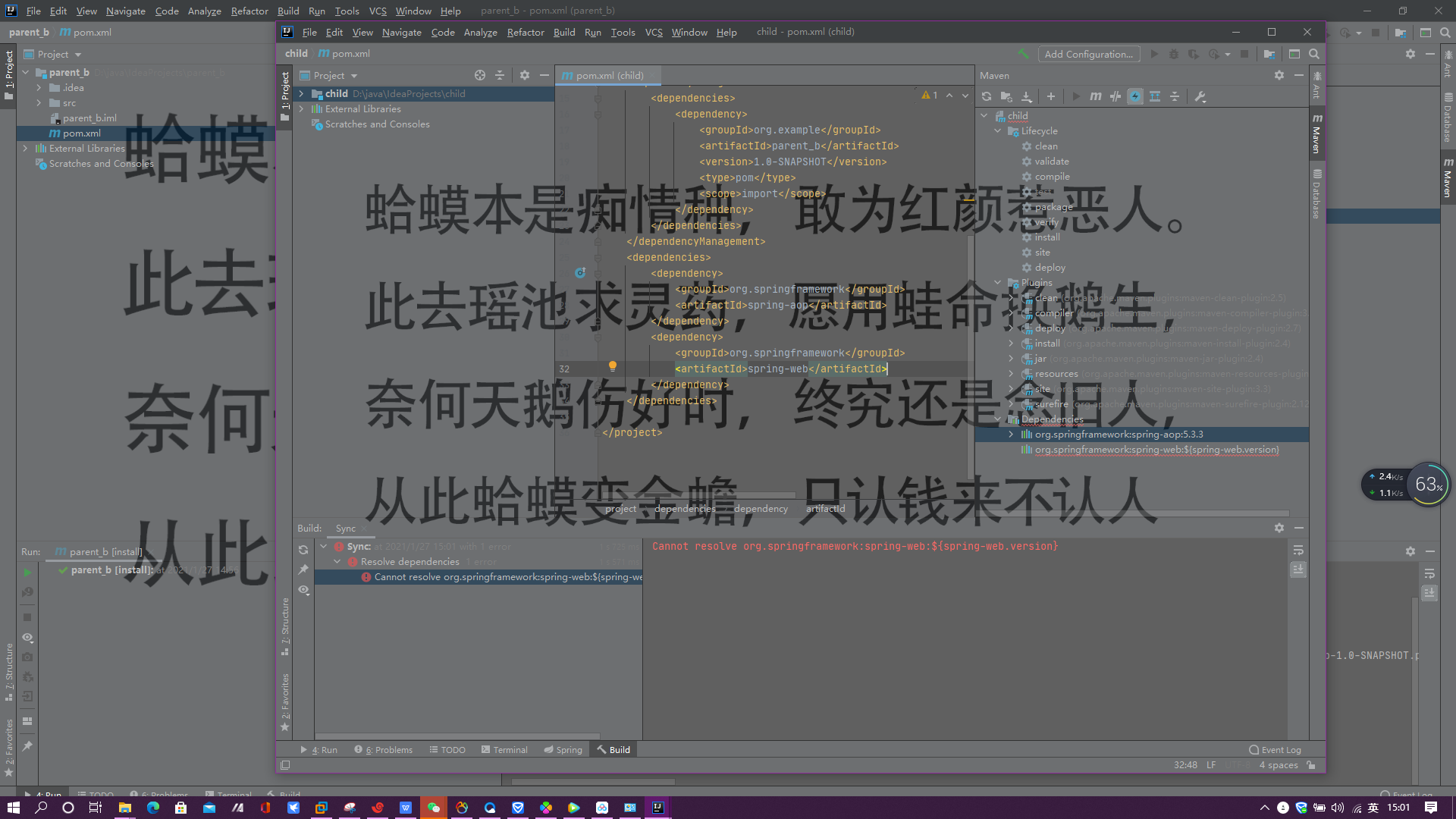Collapse all nodes in Maven tree
The image size is (1456, 819).
pyautogui.click(x=1175, y=96)
